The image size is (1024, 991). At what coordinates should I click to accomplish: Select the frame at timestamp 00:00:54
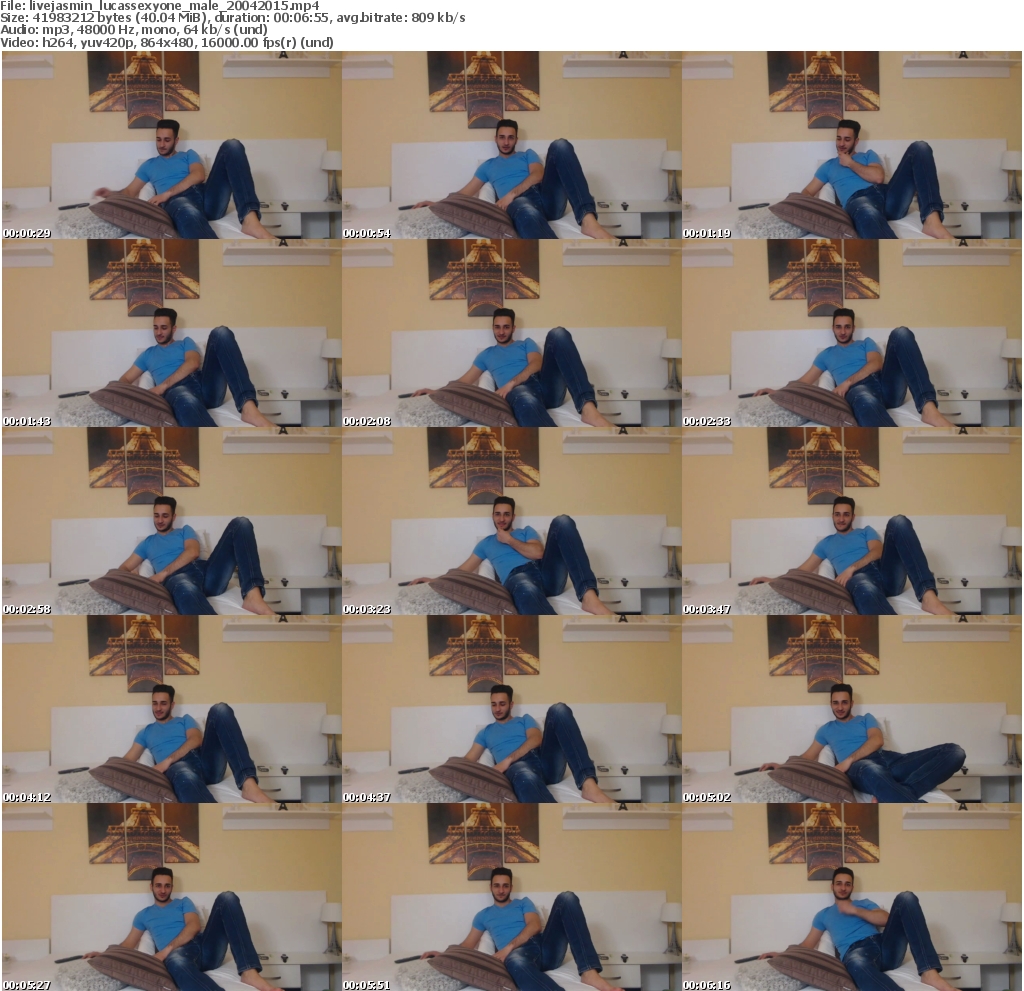tap(512, 145)
